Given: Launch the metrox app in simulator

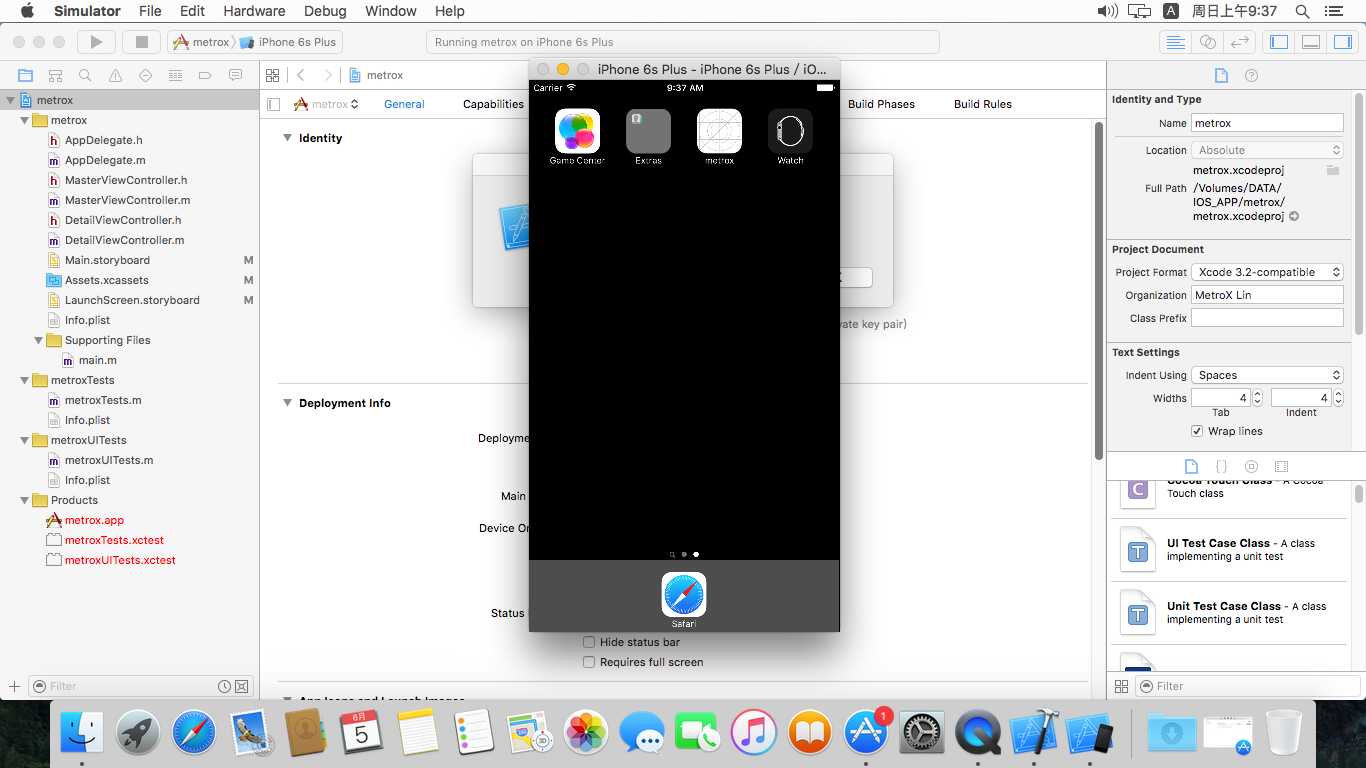Looking at the screenshot, I should (x=719, y=137).
